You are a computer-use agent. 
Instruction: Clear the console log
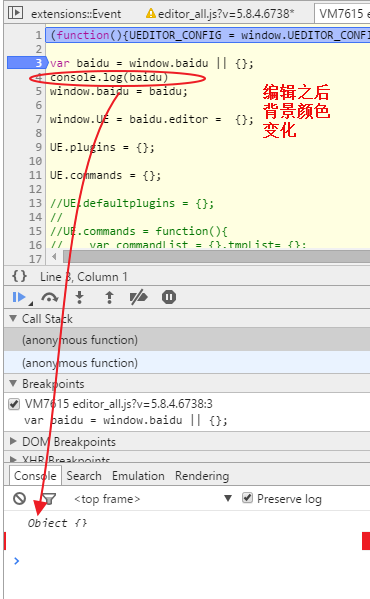19,499
